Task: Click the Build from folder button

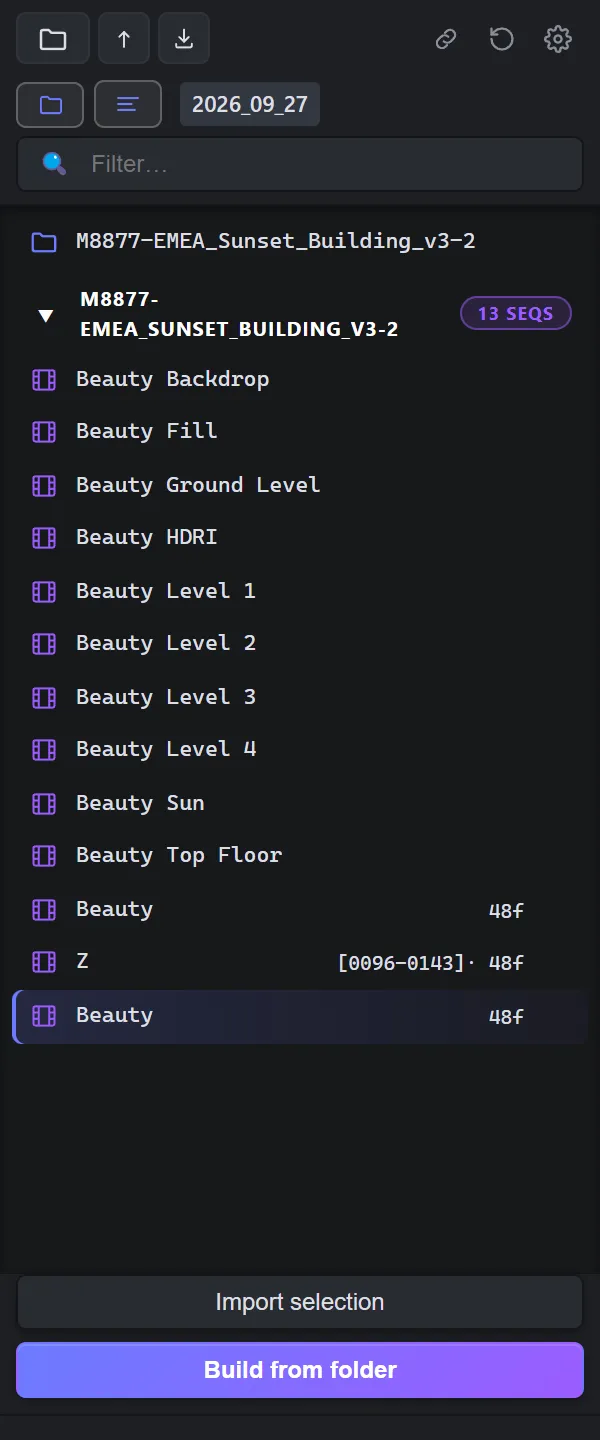Action: tap(300, 1370)
